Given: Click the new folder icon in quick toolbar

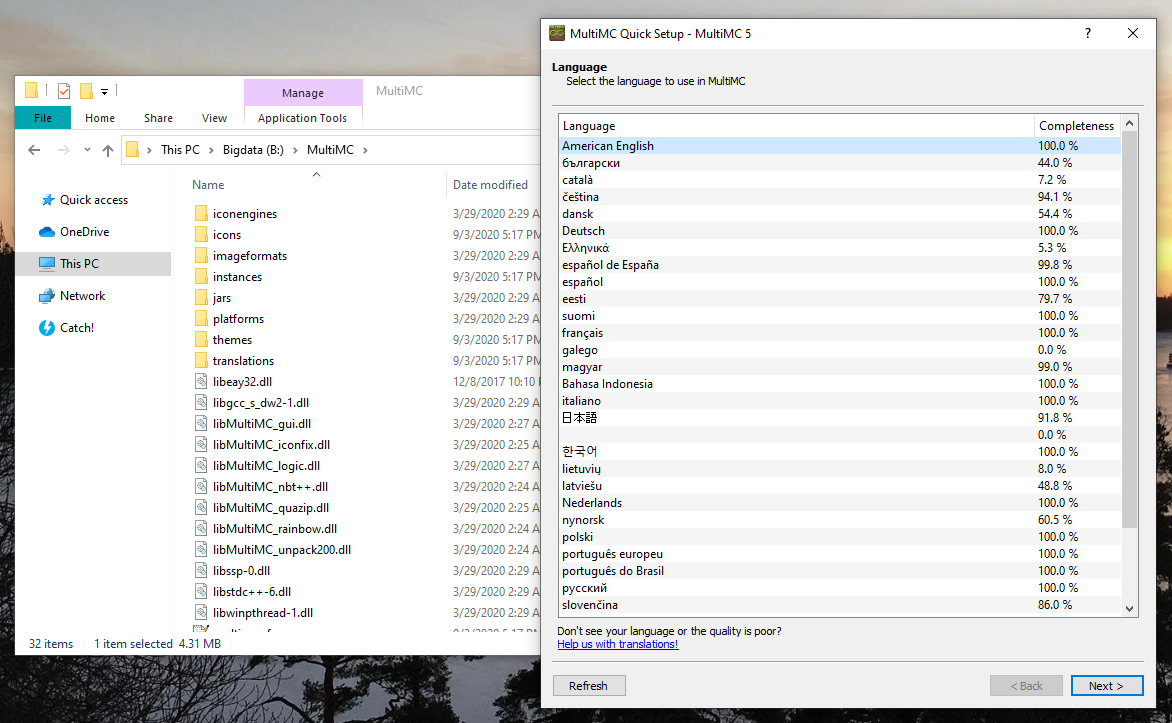Looking at the screenshot, I should [x=87, y=90].
